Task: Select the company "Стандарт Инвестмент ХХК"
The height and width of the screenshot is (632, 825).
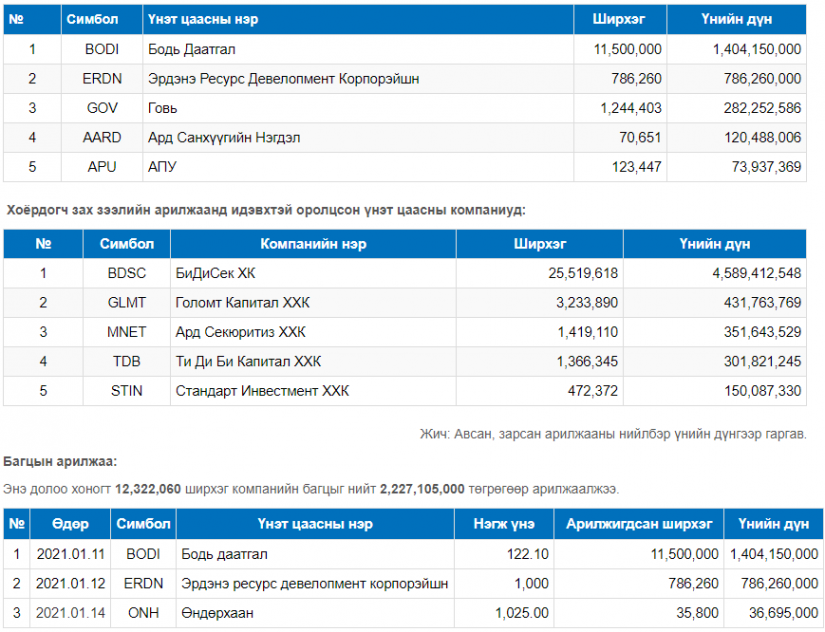Action: [x=262, y=391]
